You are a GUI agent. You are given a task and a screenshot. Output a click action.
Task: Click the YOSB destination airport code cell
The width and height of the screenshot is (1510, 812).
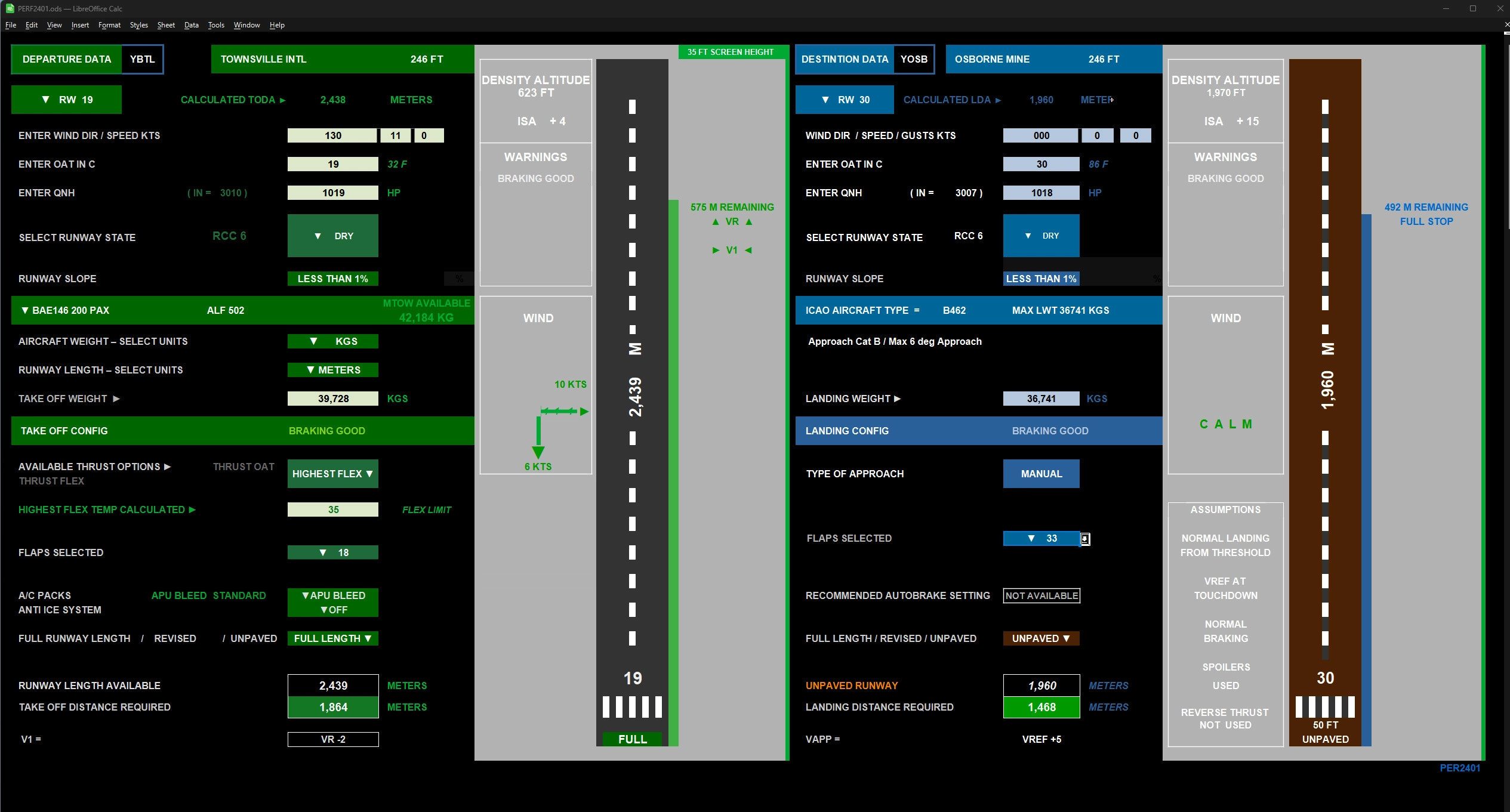(914, 59)
